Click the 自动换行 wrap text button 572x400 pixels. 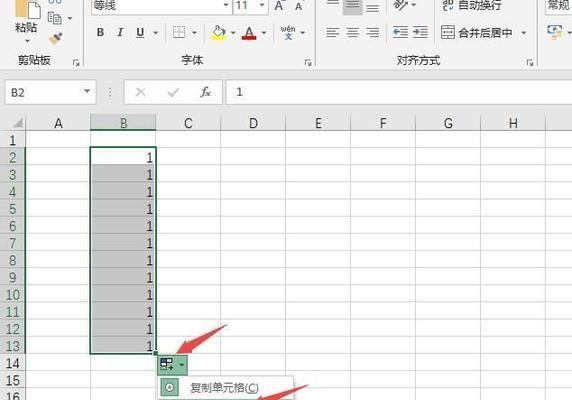[x=472, y=5]
